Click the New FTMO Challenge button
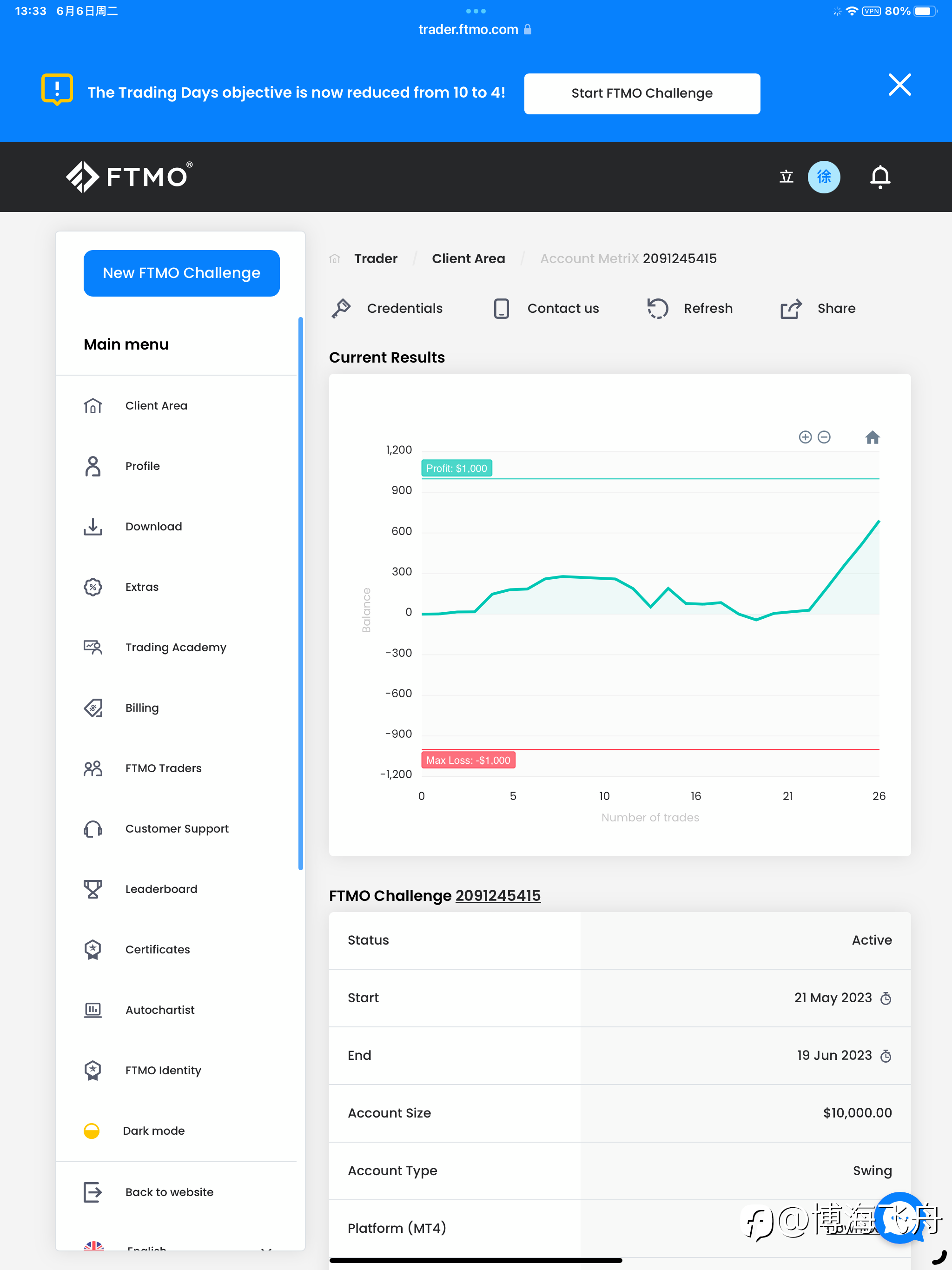The image size is (952, 1270). [181, 273]
